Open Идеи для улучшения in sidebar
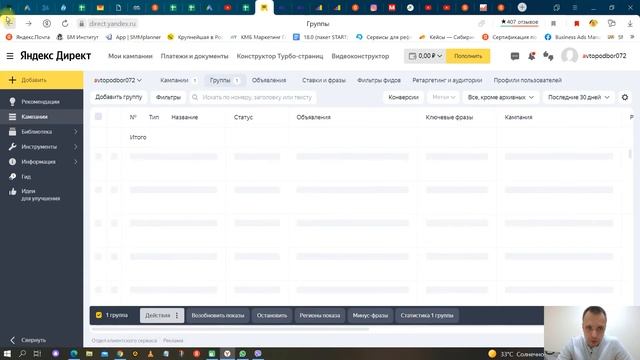This screenshot has height=360, width=640. pyautogui.click(x=41, y=195)
